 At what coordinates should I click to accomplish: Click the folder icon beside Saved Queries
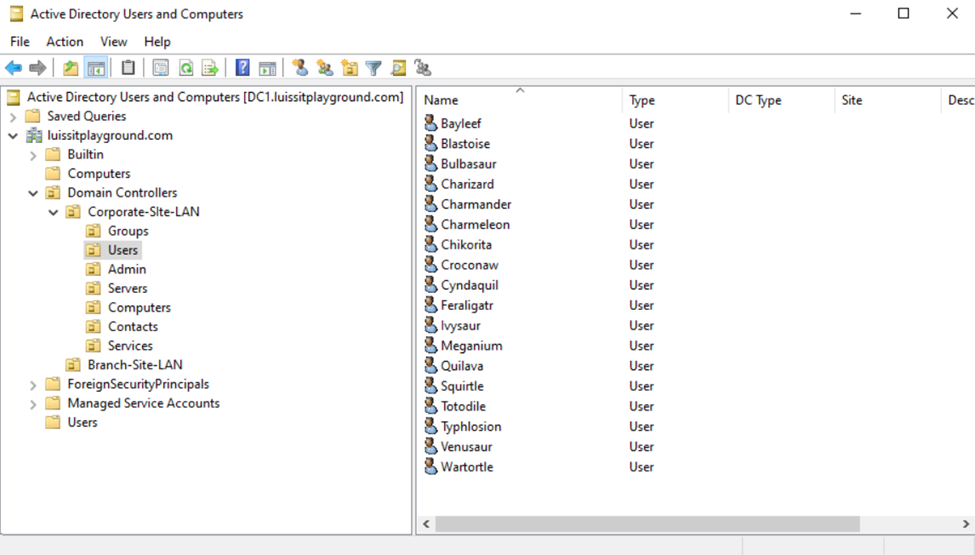point(33,116)
